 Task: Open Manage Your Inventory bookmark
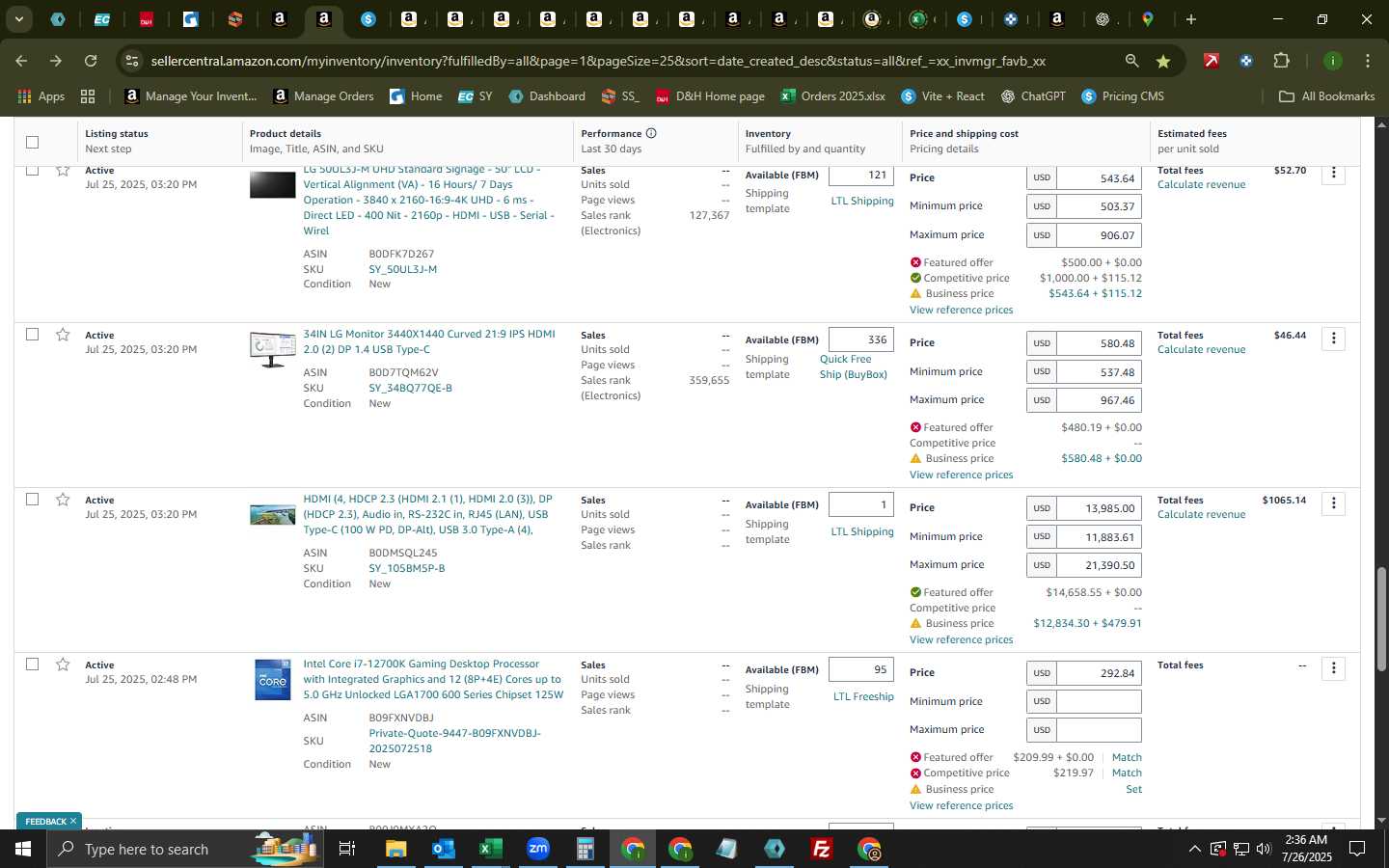coord(190,96)
